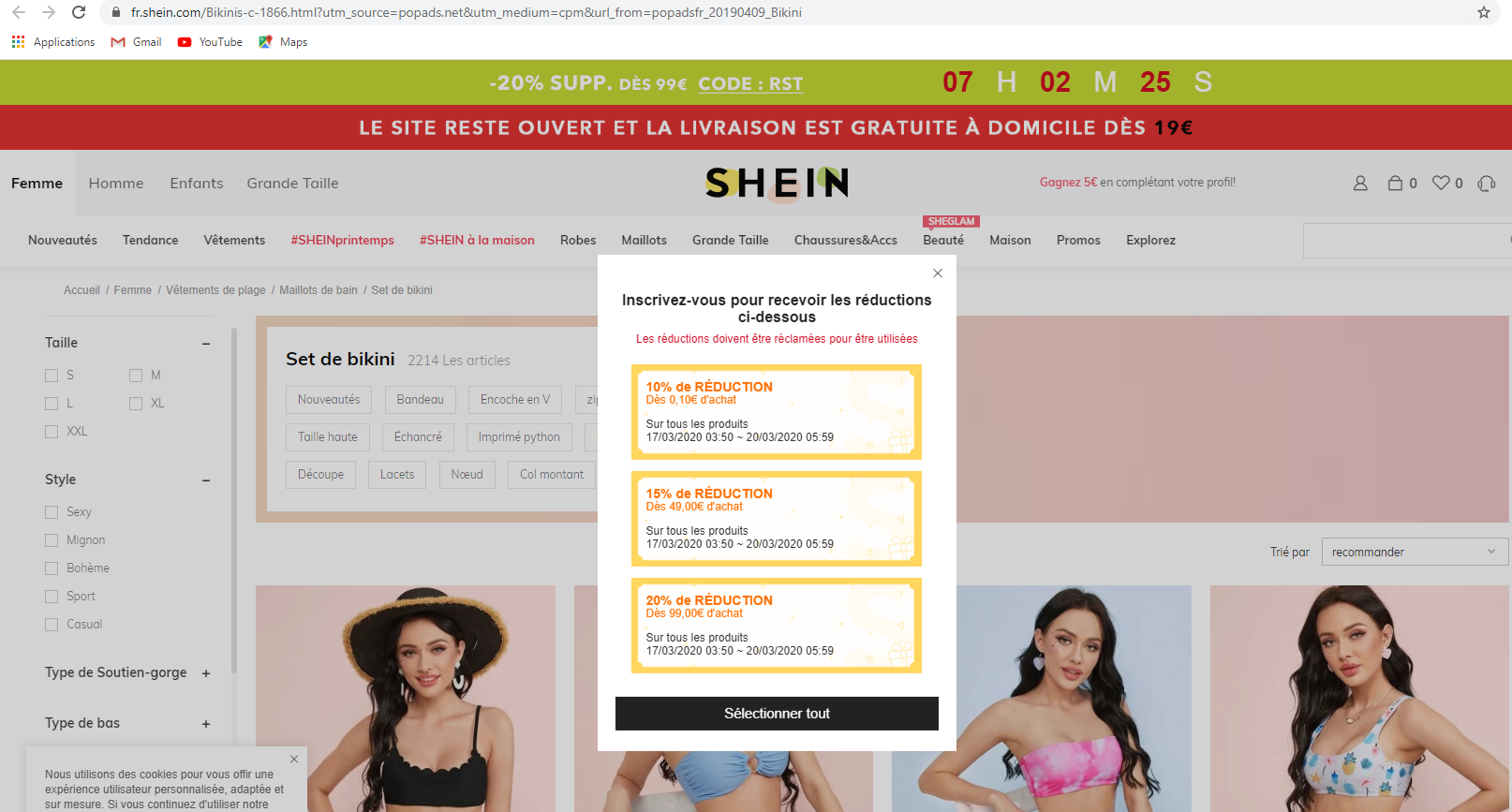Close the réductions signup popup
This screenshot has width=1512, height=812.
coord(938,273)
